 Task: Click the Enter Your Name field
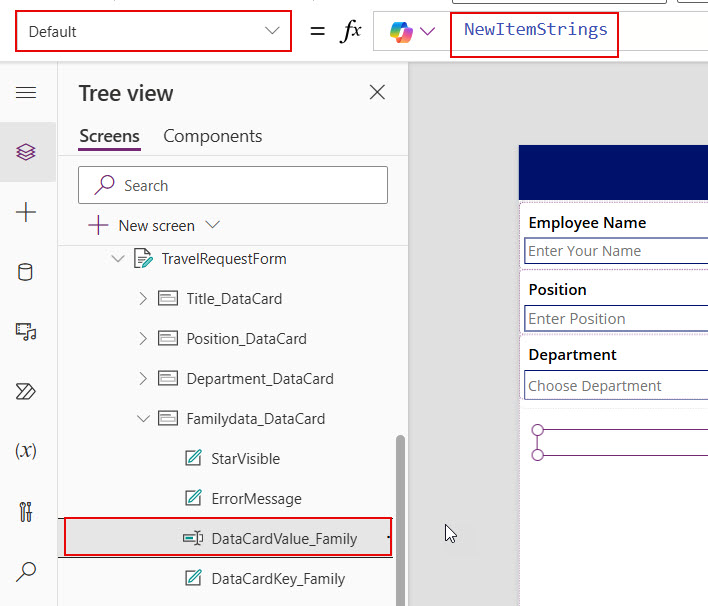click(x=616, y=251)
